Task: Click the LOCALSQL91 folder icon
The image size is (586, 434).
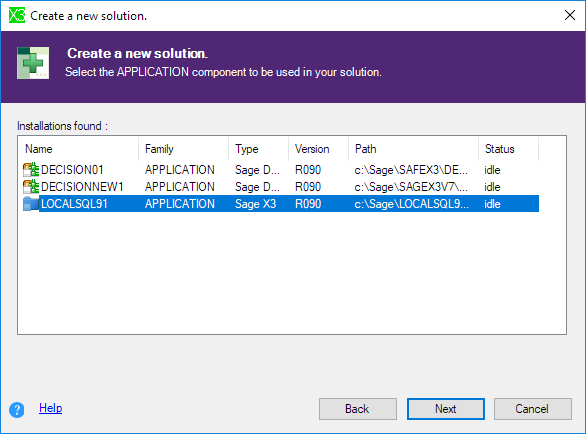Action: 31,204
